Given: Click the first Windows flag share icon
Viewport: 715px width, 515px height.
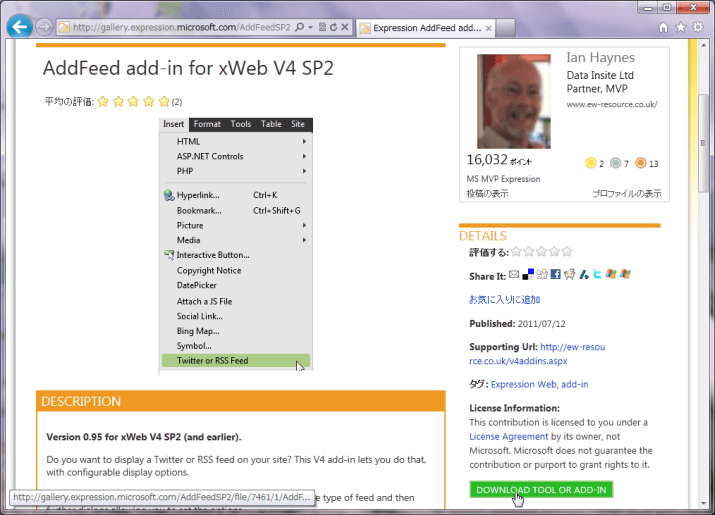Looking at the screenshot, I should pos(611,274).
